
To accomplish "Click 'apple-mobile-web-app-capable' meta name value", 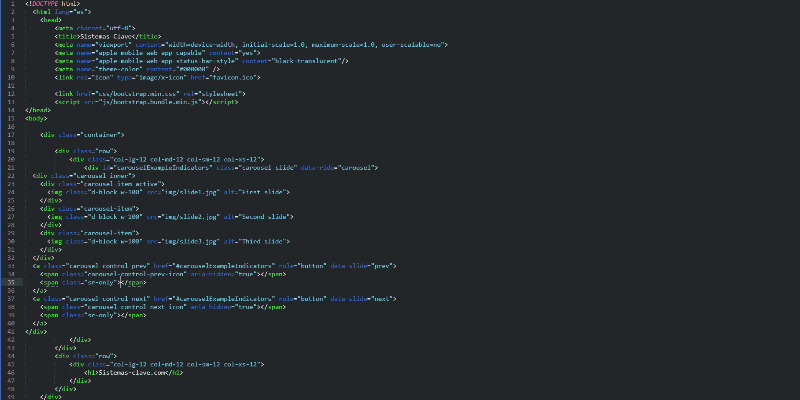I will pos(150,53).
